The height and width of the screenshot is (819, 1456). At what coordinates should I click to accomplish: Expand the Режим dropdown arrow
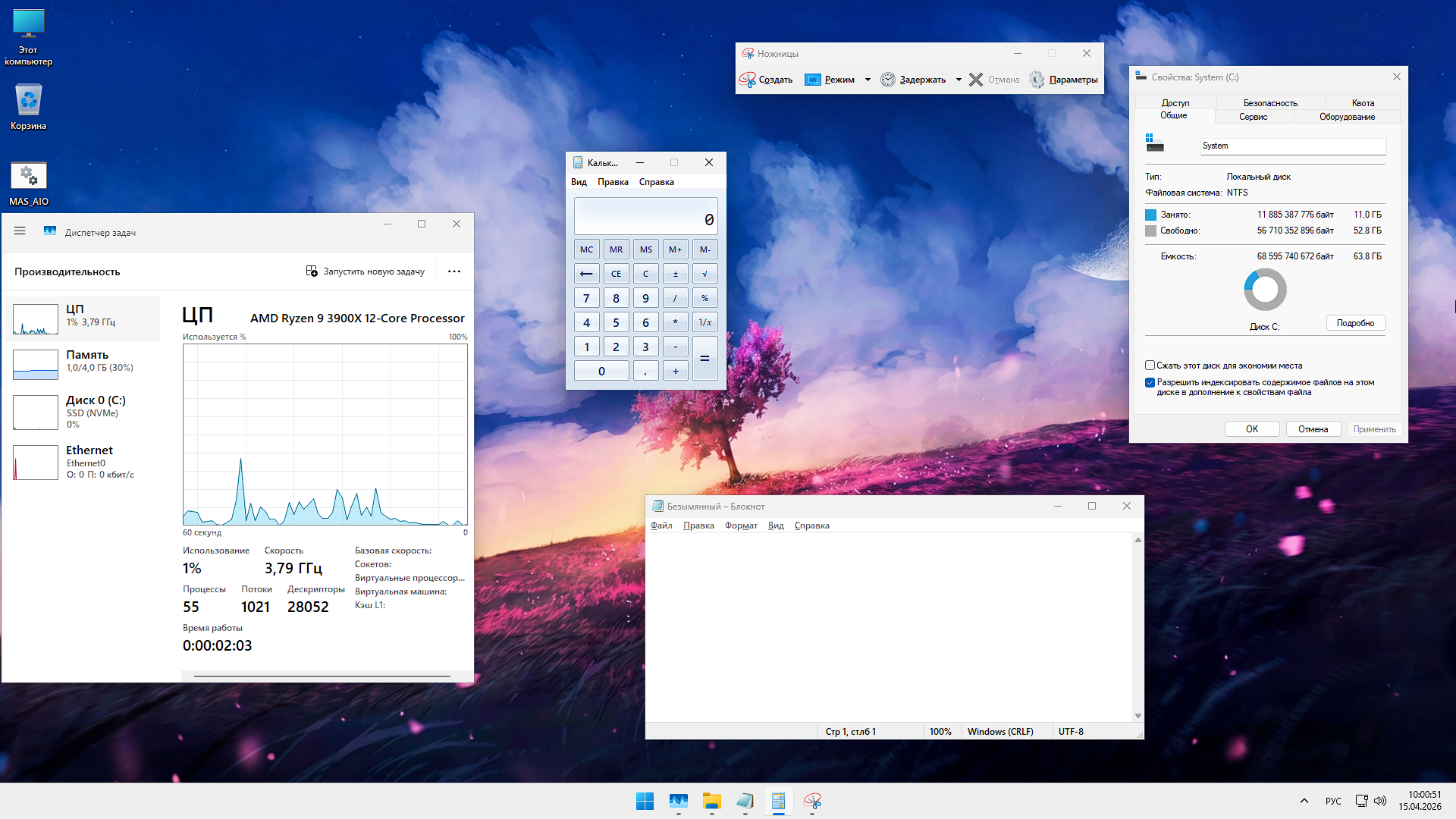[x=868, y=79]
